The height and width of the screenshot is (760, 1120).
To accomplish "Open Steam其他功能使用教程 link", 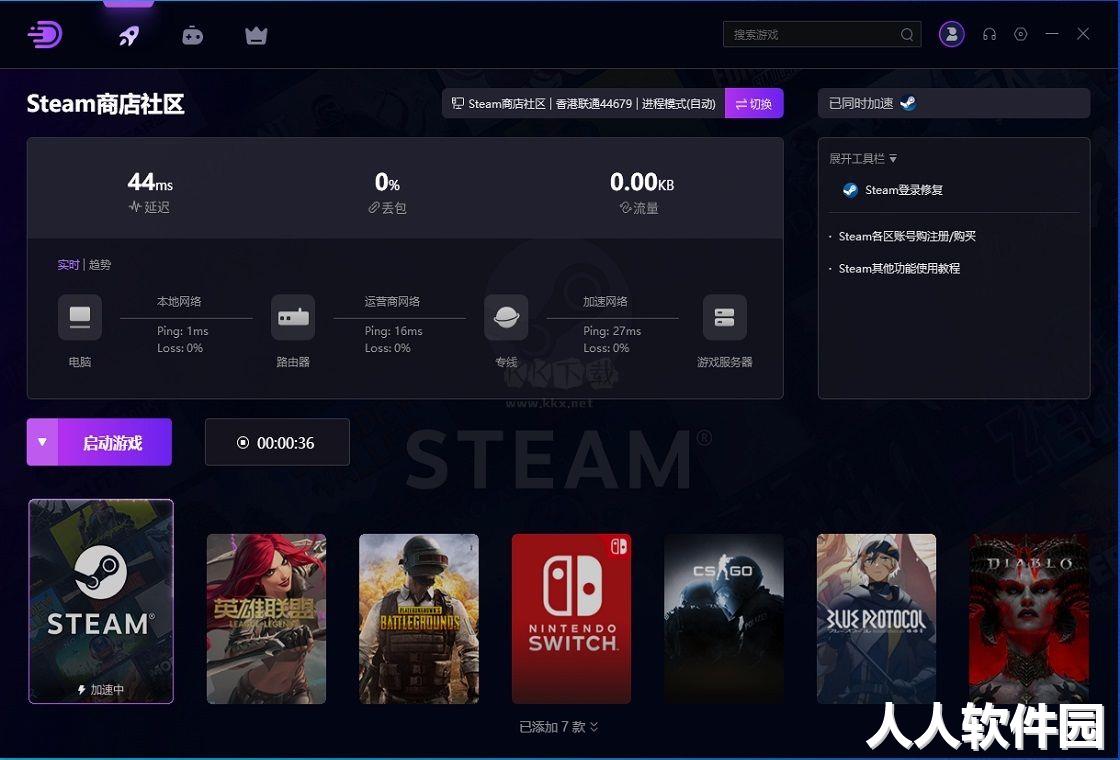I will [x=899, y=269].
